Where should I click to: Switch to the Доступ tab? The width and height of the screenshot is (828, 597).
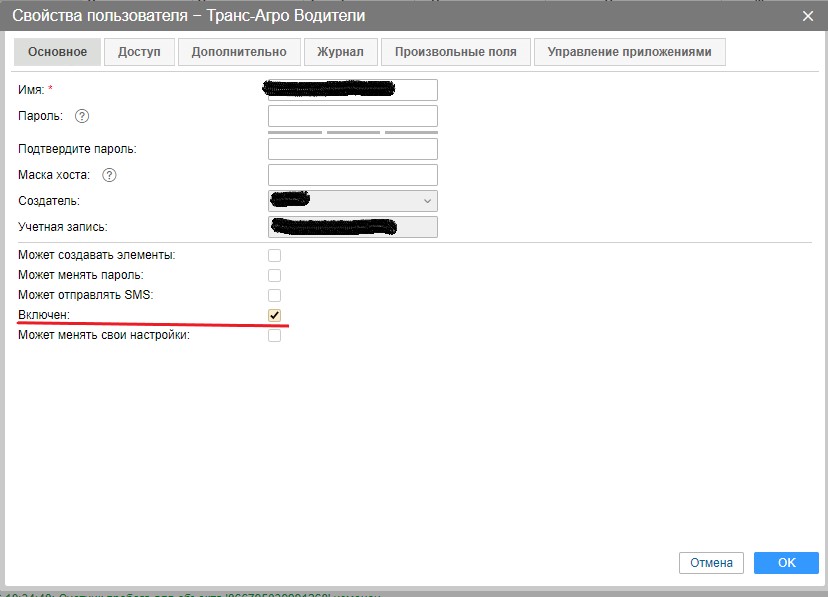click(x=139, y=52)
